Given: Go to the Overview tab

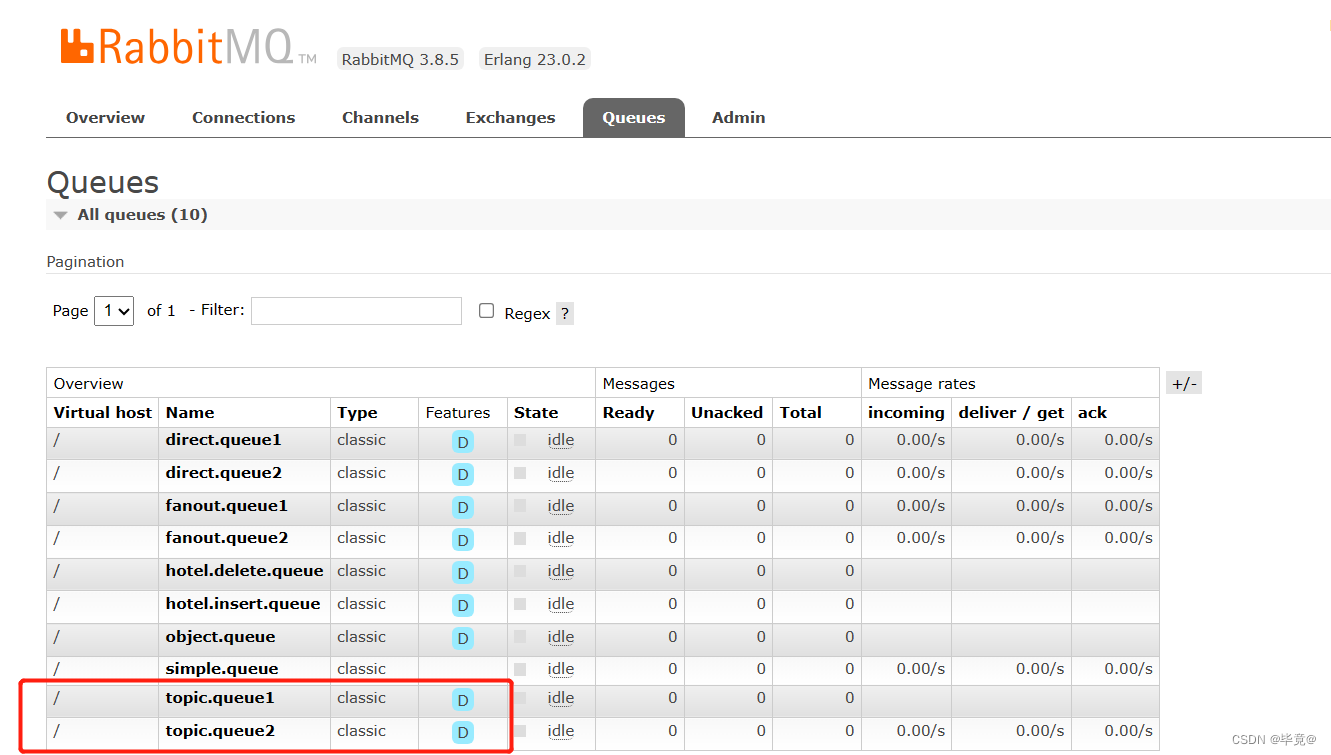Looking at the screenshot, I should (x=105, y=117).
